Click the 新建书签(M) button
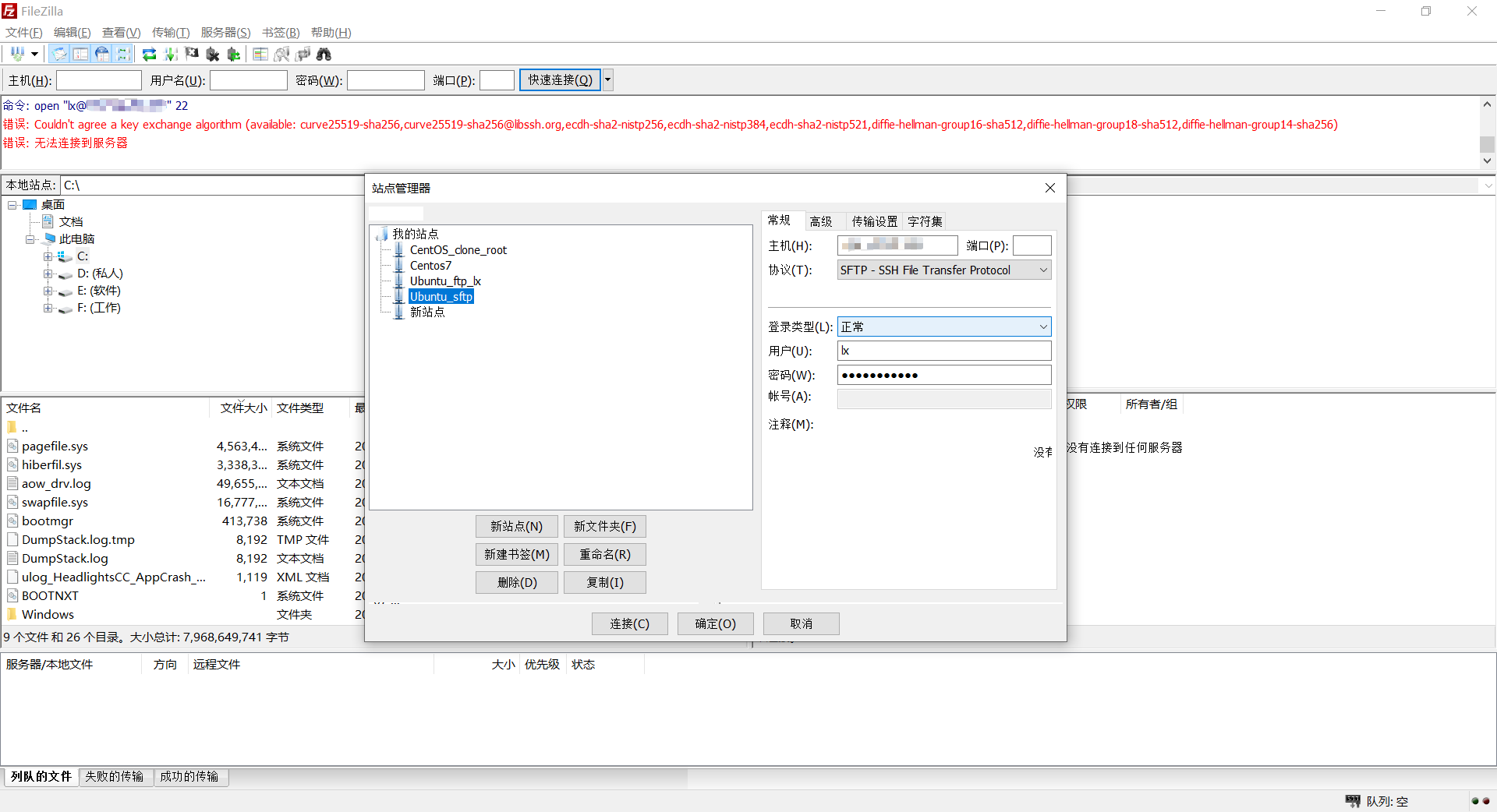Viewport: 1497px width, 812px height. [517, 555]
